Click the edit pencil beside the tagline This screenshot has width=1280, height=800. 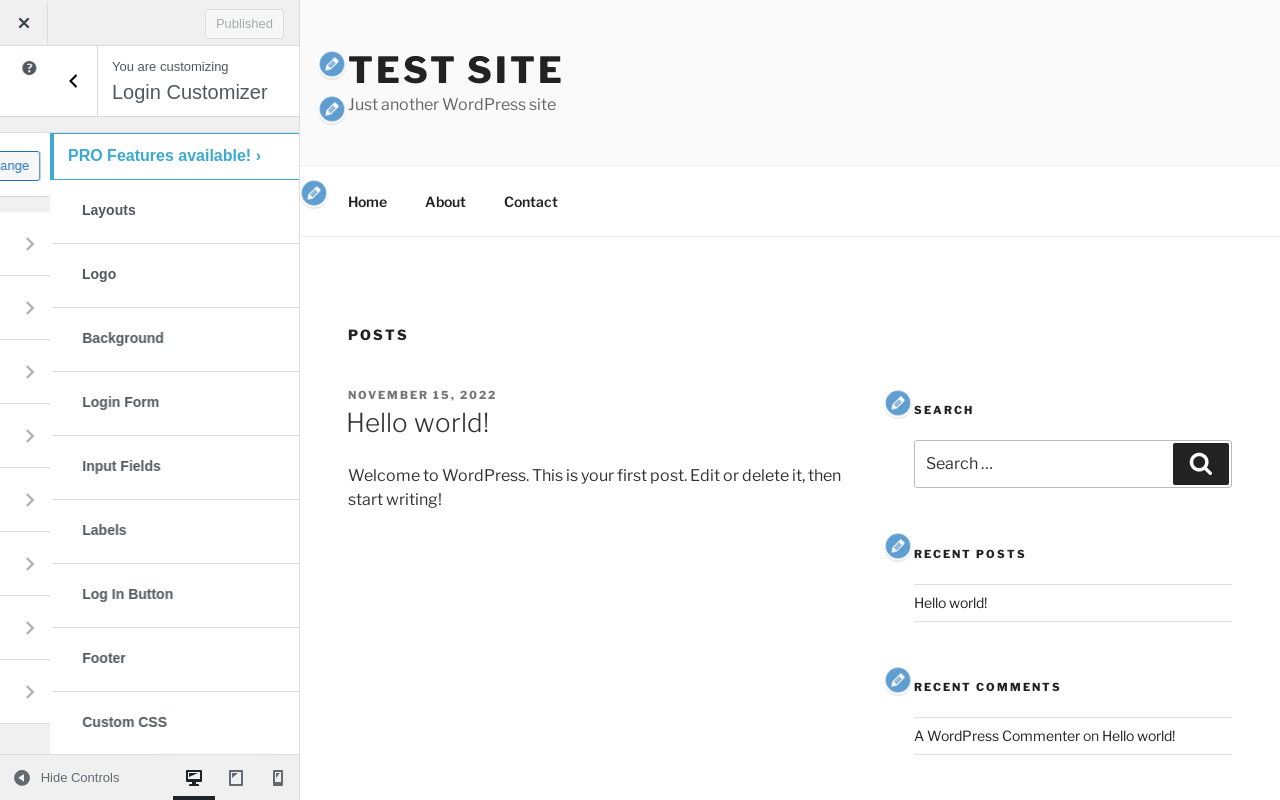tap(332, 109)
